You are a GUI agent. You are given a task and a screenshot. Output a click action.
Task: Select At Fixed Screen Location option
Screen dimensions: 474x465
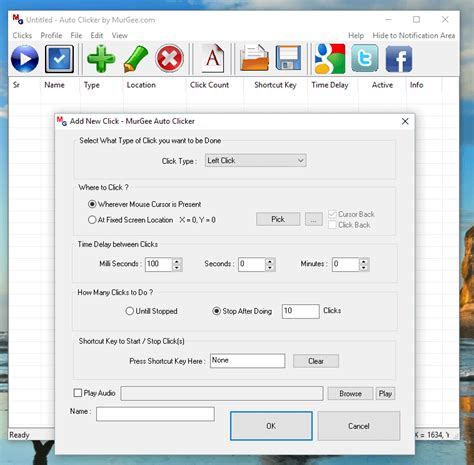click(x=92, y=220)
